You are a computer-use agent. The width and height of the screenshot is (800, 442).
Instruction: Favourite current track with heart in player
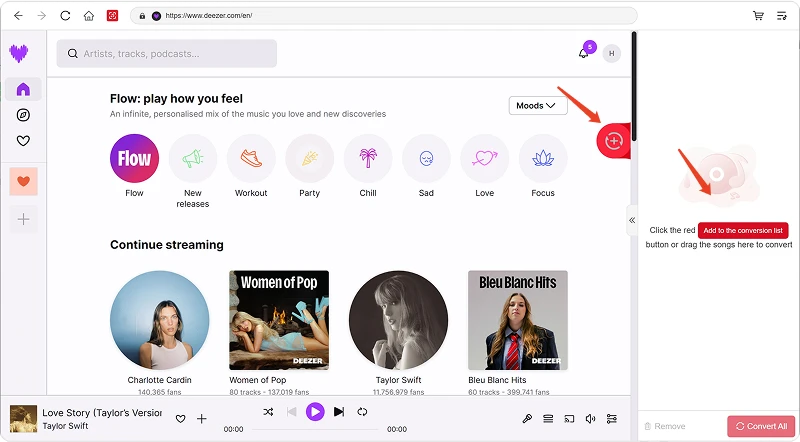(180, 419)
